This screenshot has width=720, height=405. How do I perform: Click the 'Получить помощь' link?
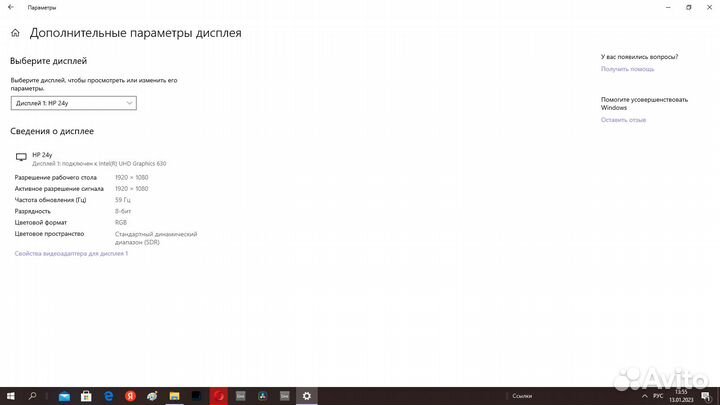(x=627, y=69)
